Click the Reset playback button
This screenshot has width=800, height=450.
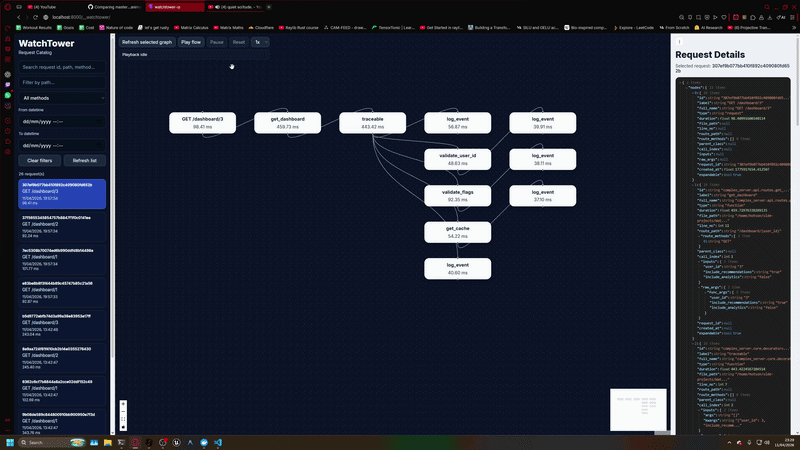coord(239,42)
